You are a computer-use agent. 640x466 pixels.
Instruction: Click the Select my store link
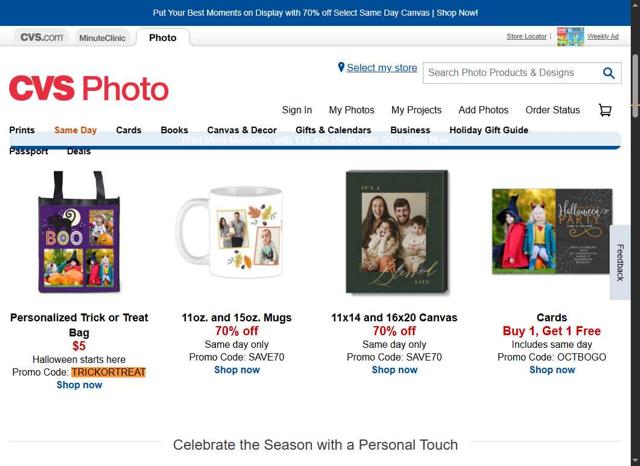pos(382,68)
